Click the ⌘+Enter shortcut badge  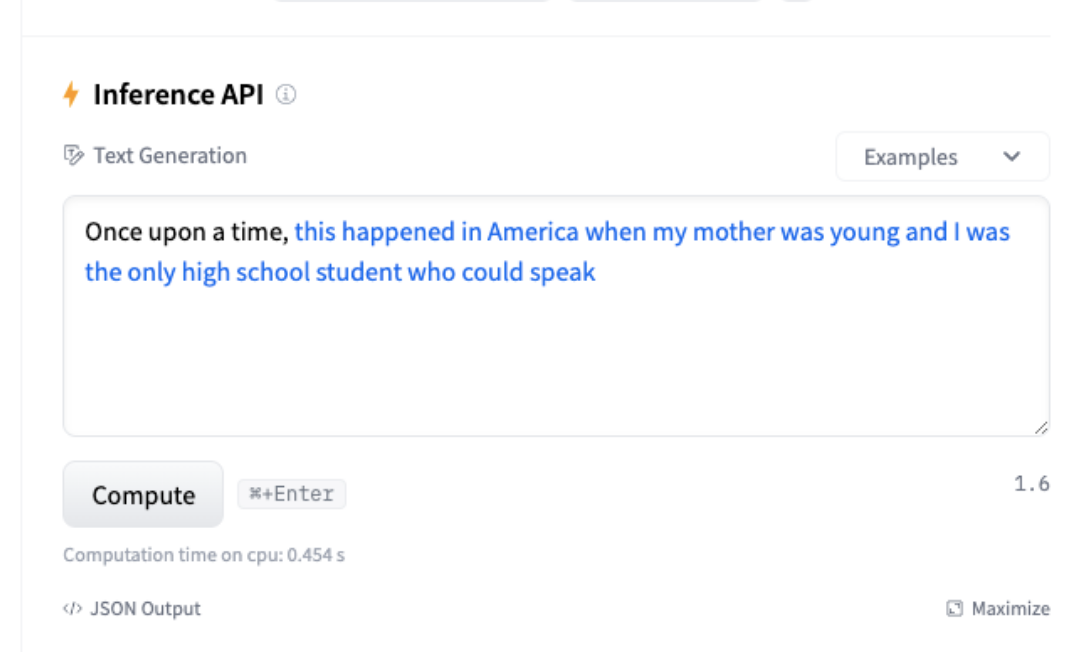click(x=291, y=494)
